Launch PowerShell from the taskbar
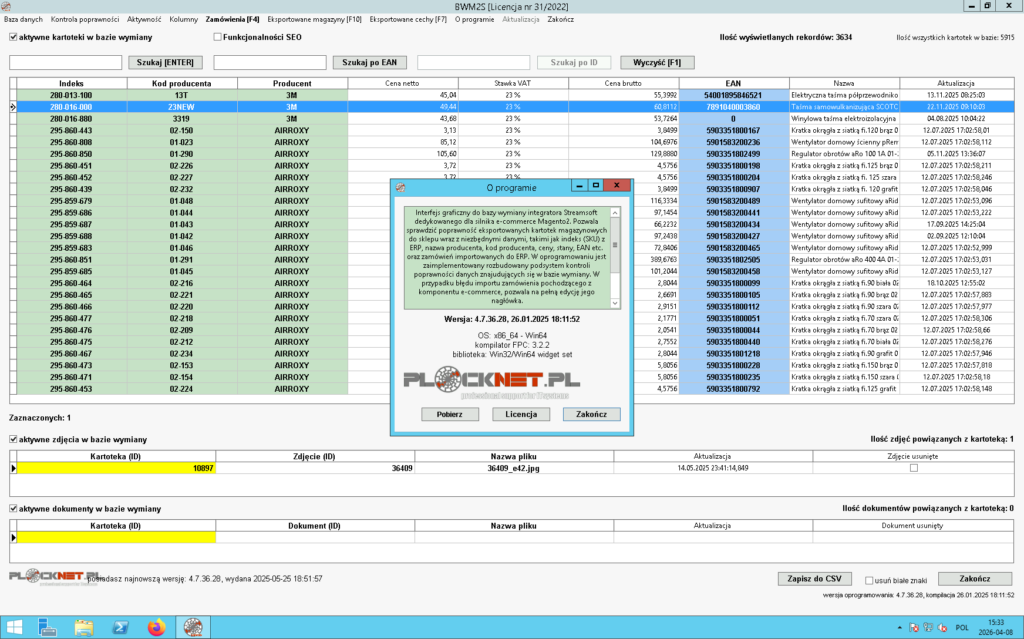This screenshot has height=639, width=1024. [120, 627]
